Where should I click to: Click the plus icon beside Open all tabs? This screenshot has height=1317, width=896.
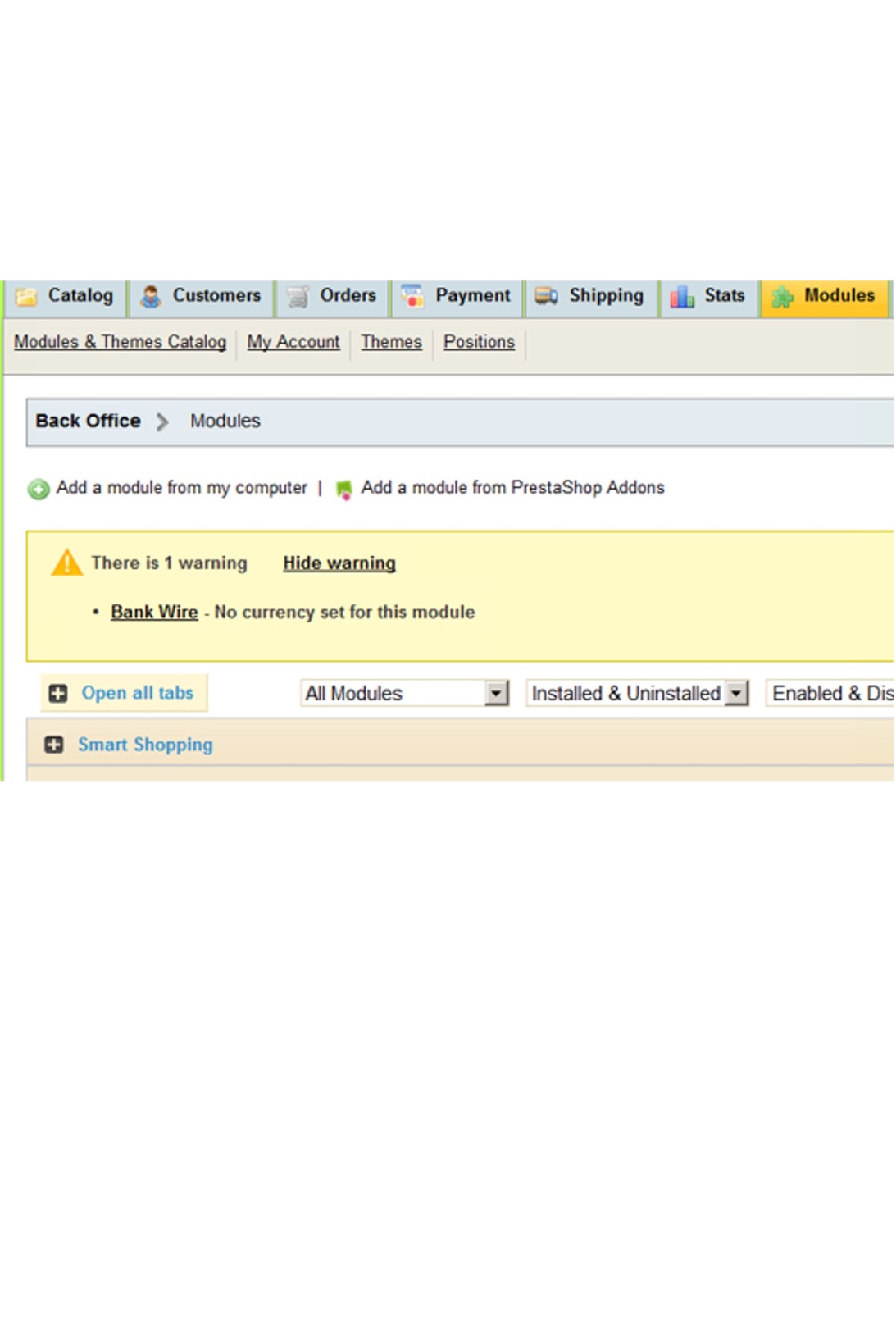coord(58,694)
